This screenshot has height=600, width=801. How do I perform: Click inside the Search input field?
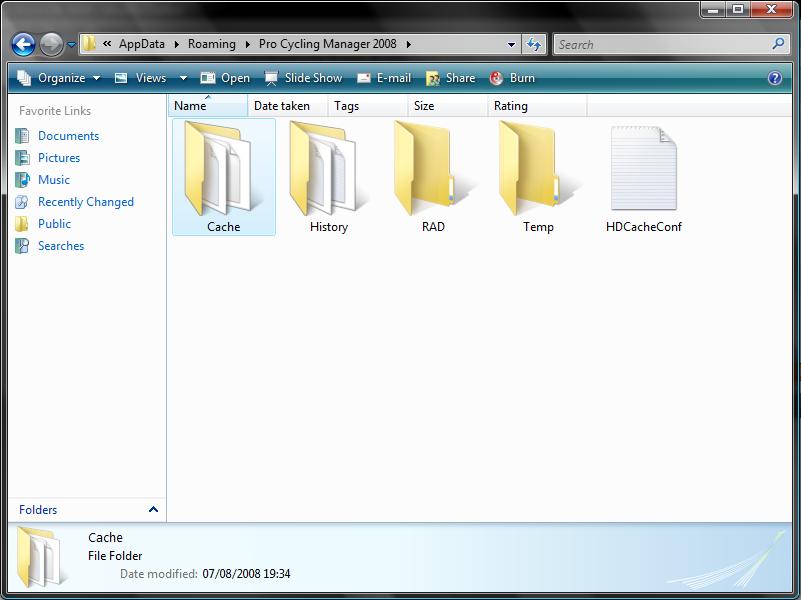tap(660, 44)
